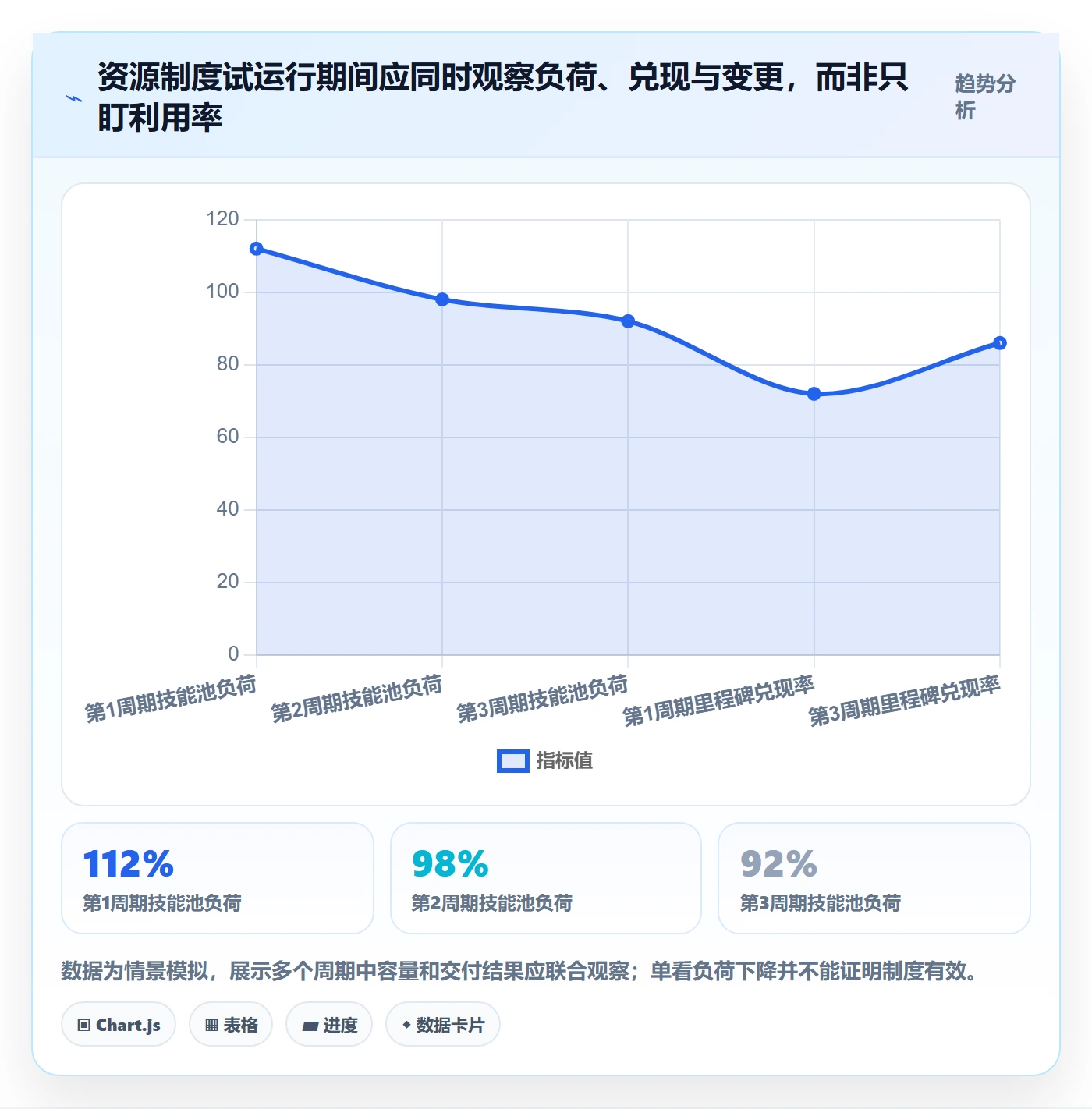The image size is (1092, 1109).
Task: Click the lightning bolt icon beside the title
Action: point(74,98)
